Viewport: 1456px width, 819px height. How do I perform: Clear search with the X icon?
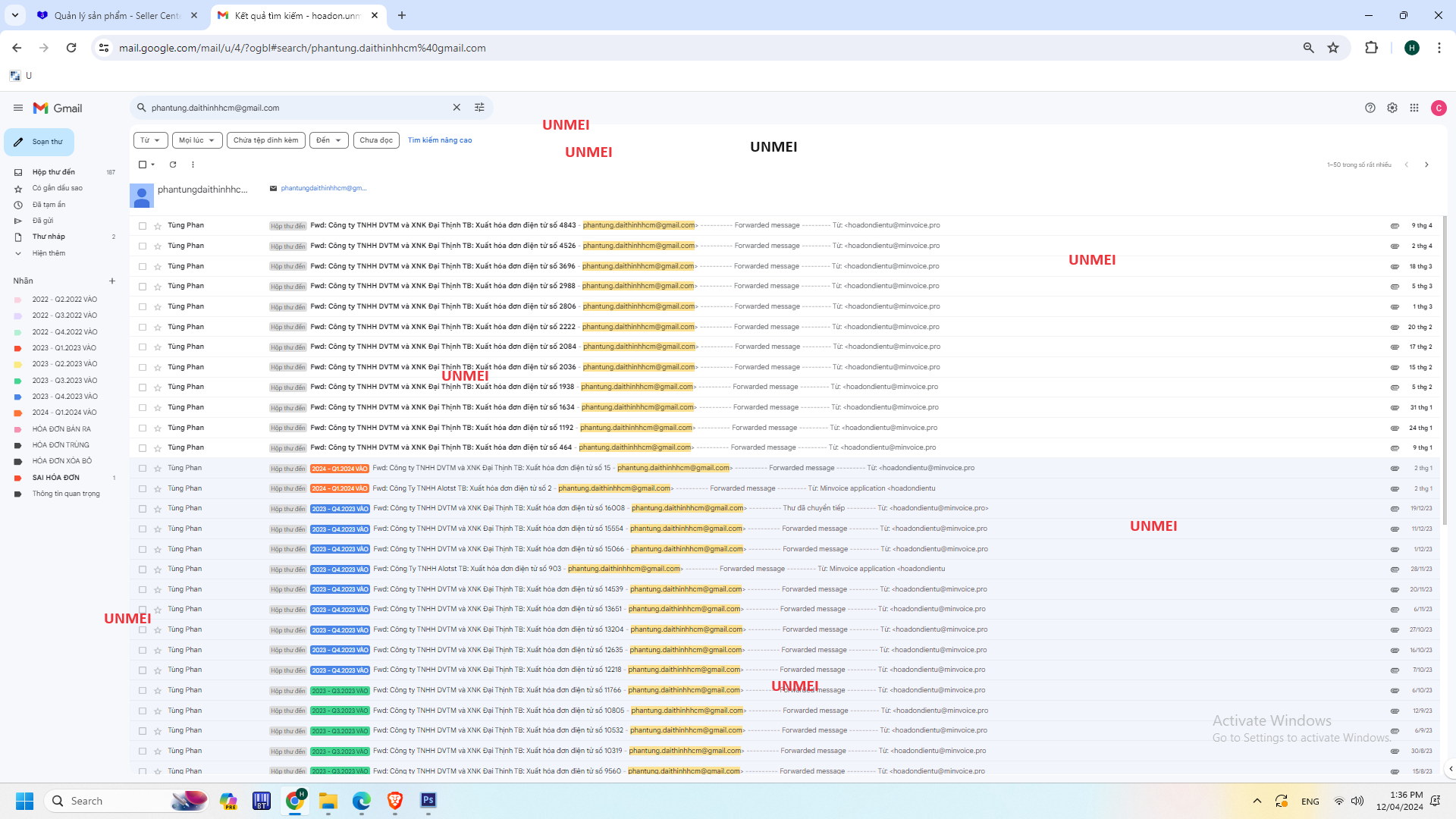pyautogui.click(x=457, y=108)
